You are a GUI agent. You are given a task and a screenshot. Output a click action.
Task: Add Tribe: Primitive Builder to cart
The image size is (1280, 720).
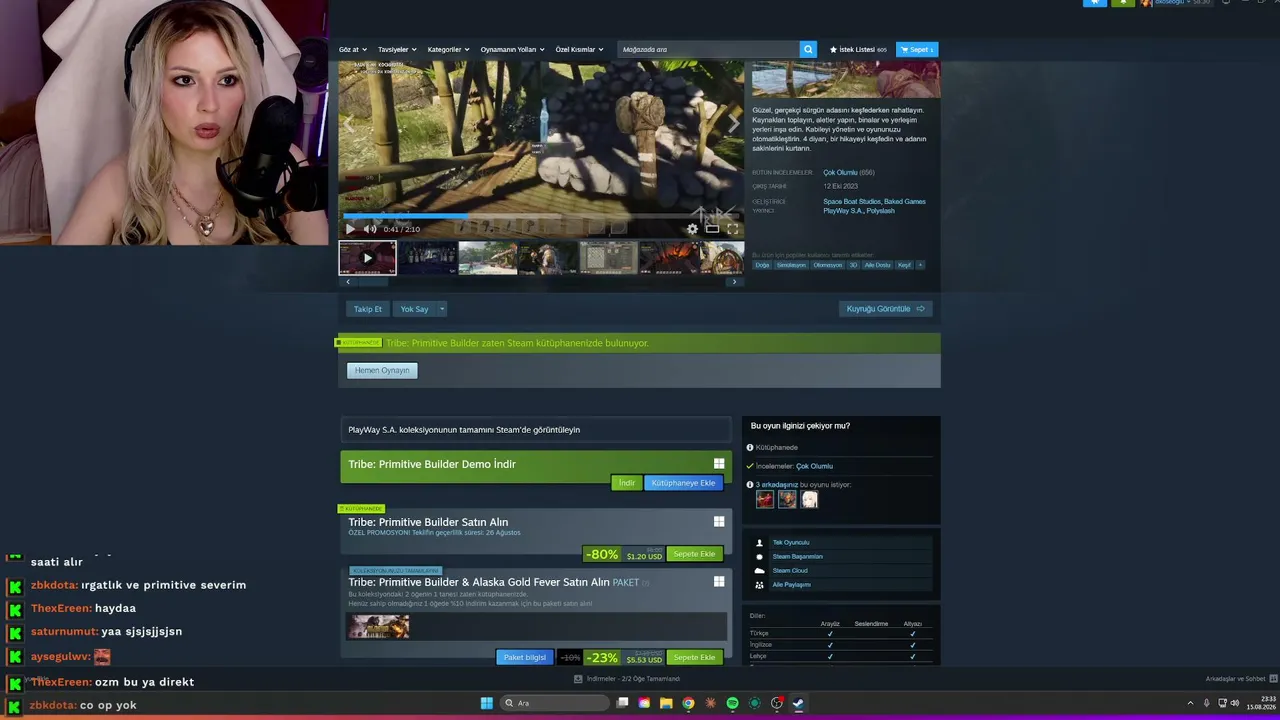(x=694, y=554)
